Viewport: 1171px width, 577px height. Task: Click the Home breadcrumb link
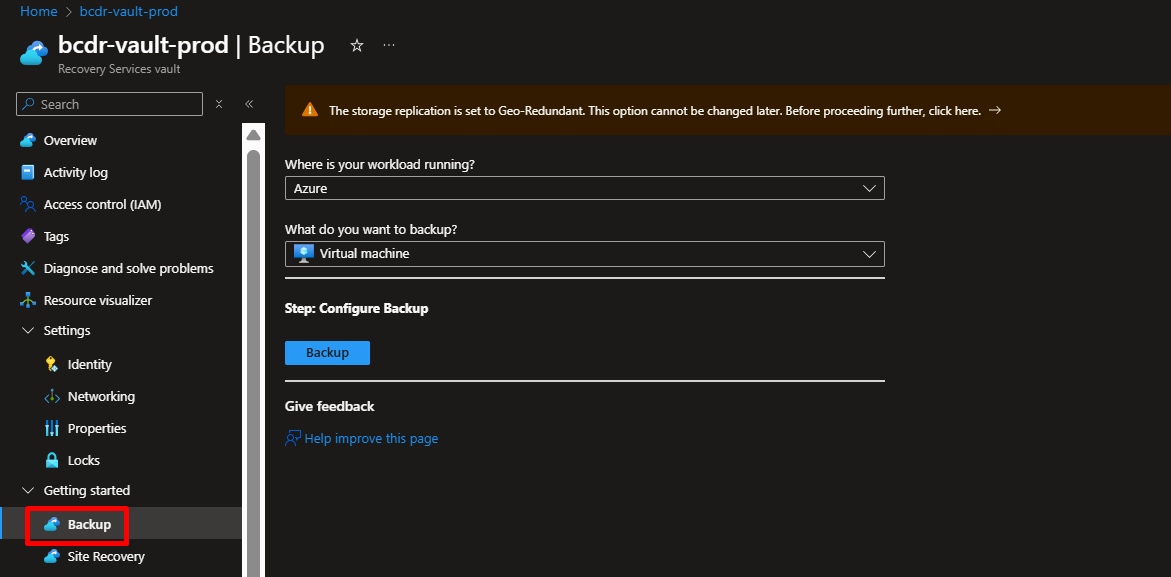(38, 11)
